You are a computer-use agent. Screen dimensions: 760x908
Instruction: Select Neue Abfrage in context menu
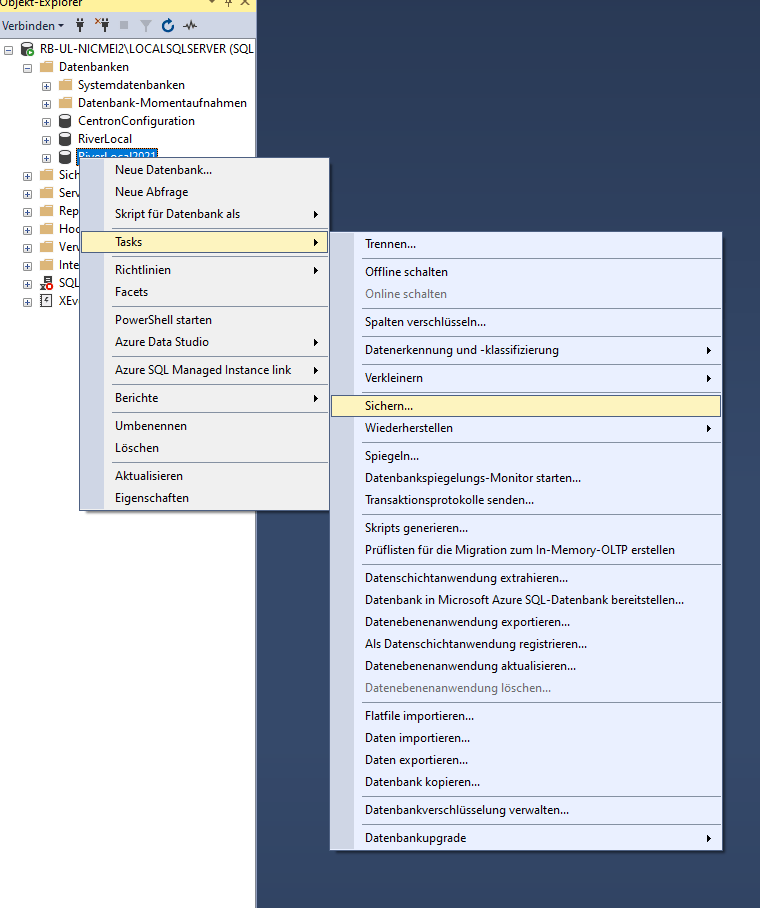coord(151,192)
